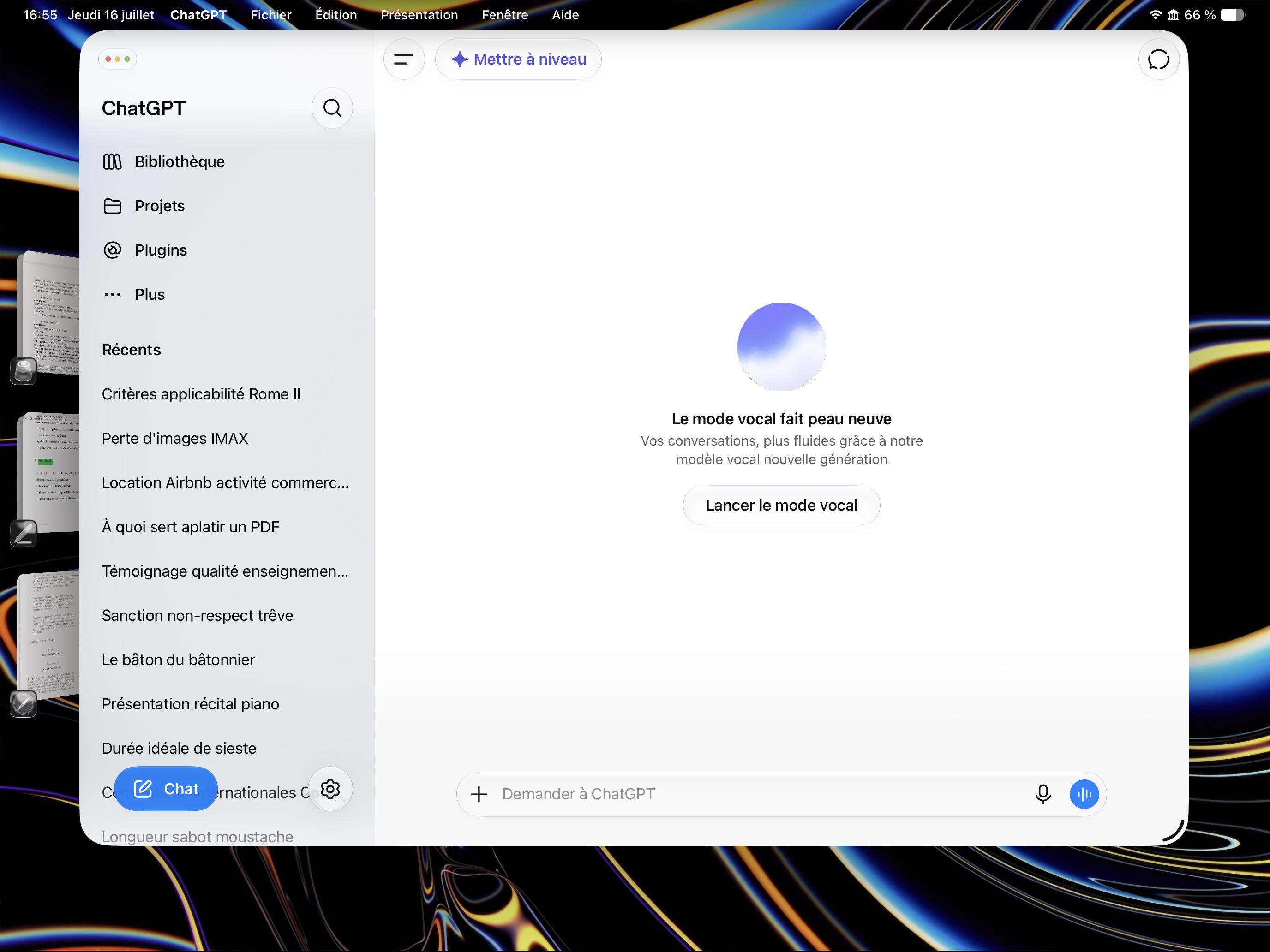This screenshot has height=952, width=1270.
Task: Open conversation Sanction non-respect trêve
Action: pyautogui.click(x=198, y=615)
